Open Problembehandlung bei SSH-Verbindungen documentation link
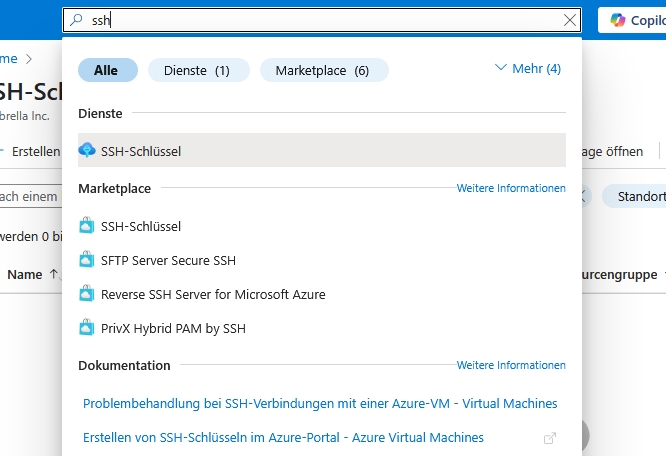Image resolution: width=666 pixels, height=456 pixels. [x=320, y=404]
